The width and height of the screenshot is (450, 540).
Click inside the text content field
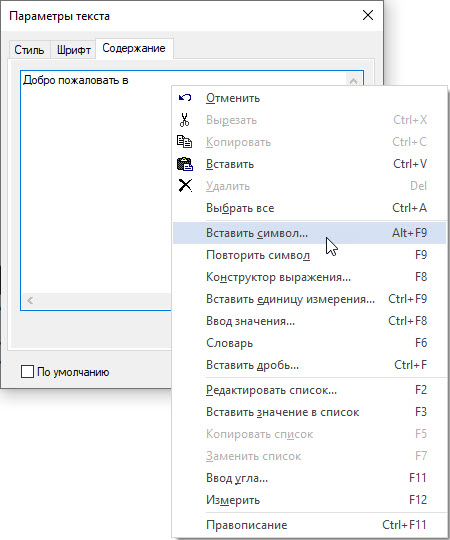tap(96, 186)
